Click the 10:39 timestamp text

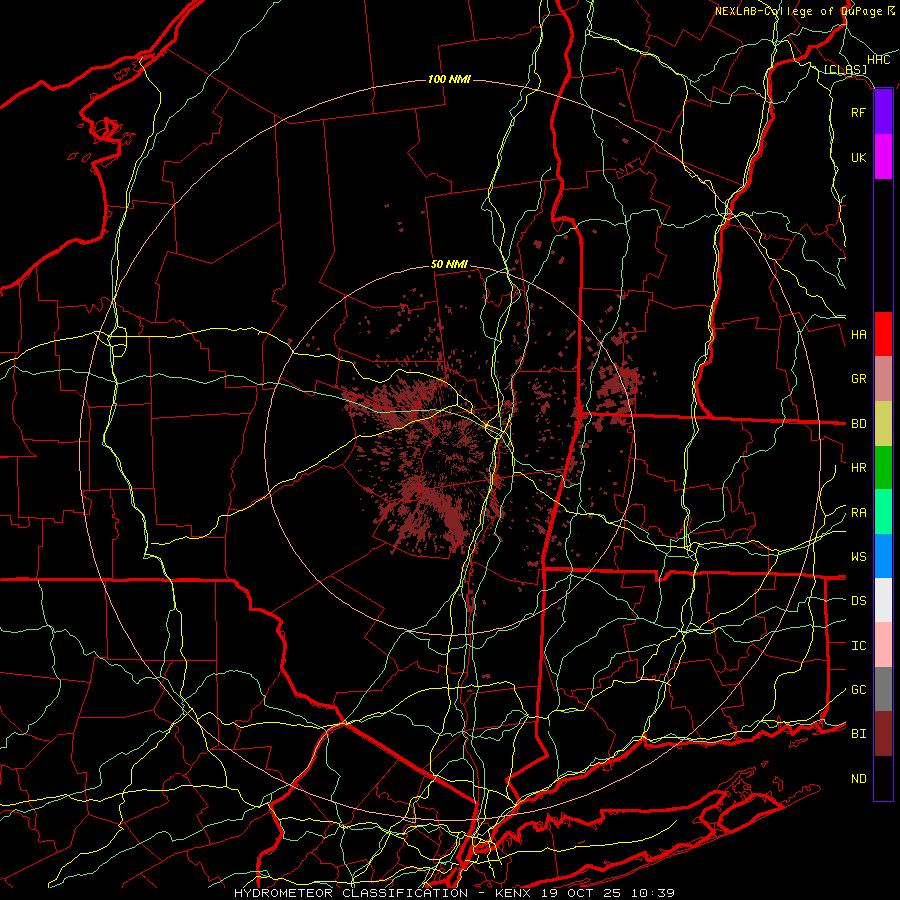click(653, 893)
